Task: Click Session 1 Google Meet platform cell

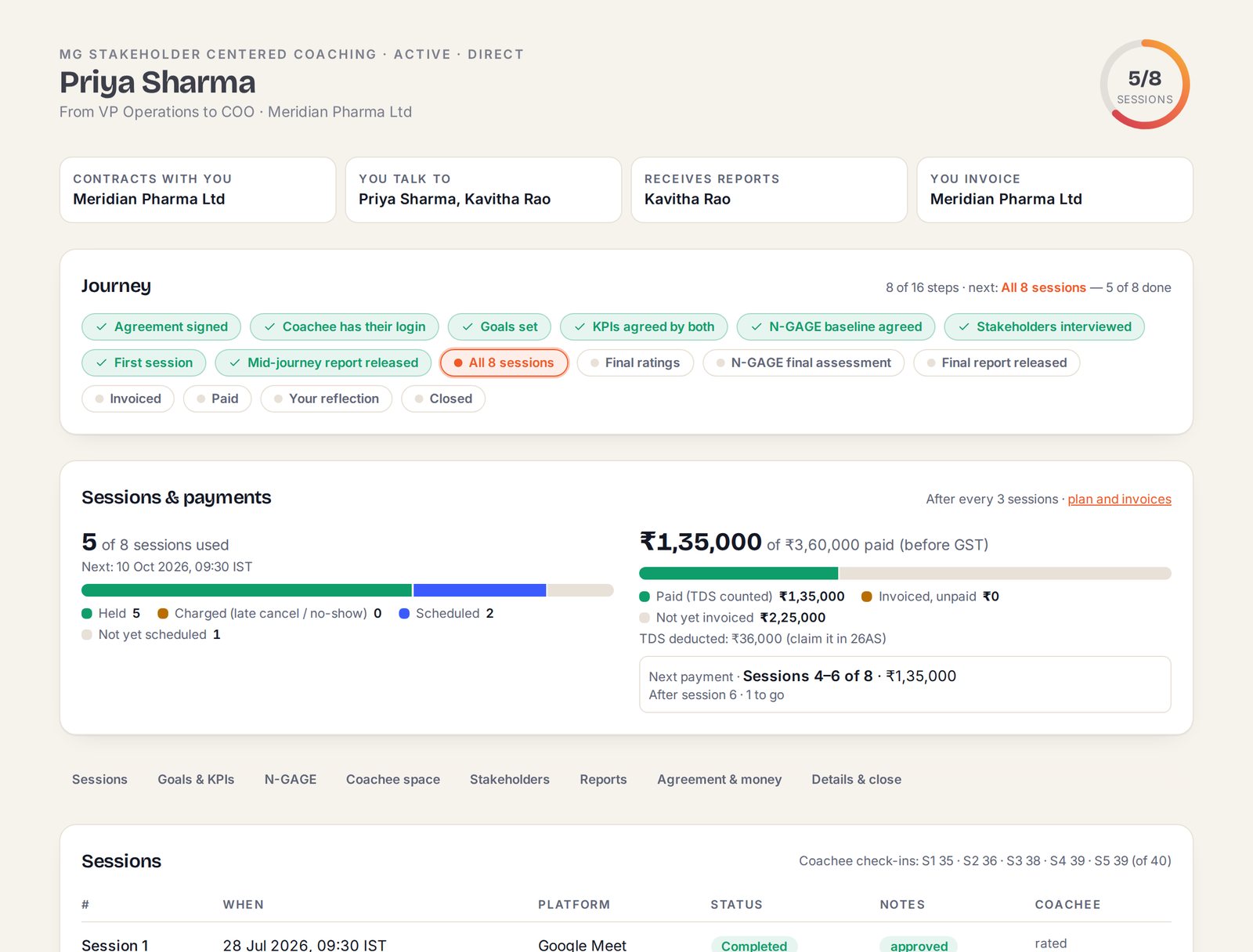Action: 582,945
